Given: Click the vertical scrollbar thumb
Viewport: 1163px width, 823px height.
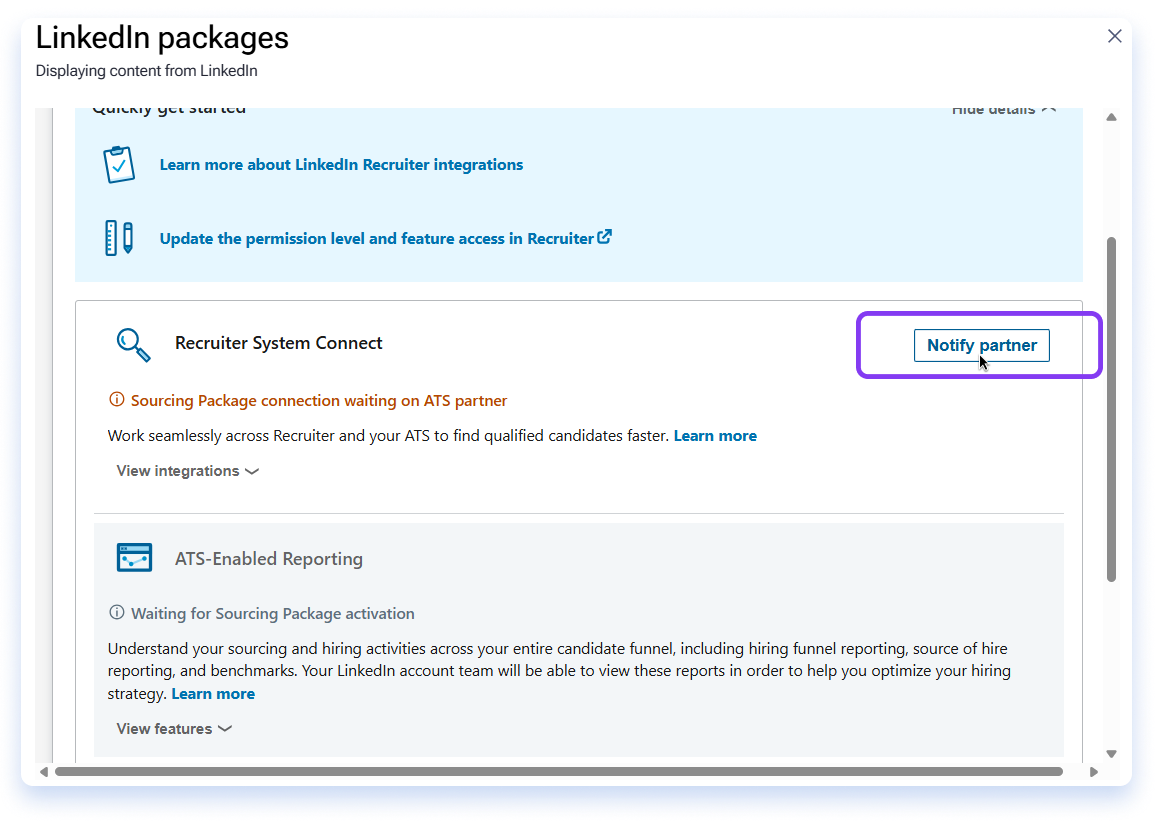Looking at the screenshot, I should click(1111, 409).
